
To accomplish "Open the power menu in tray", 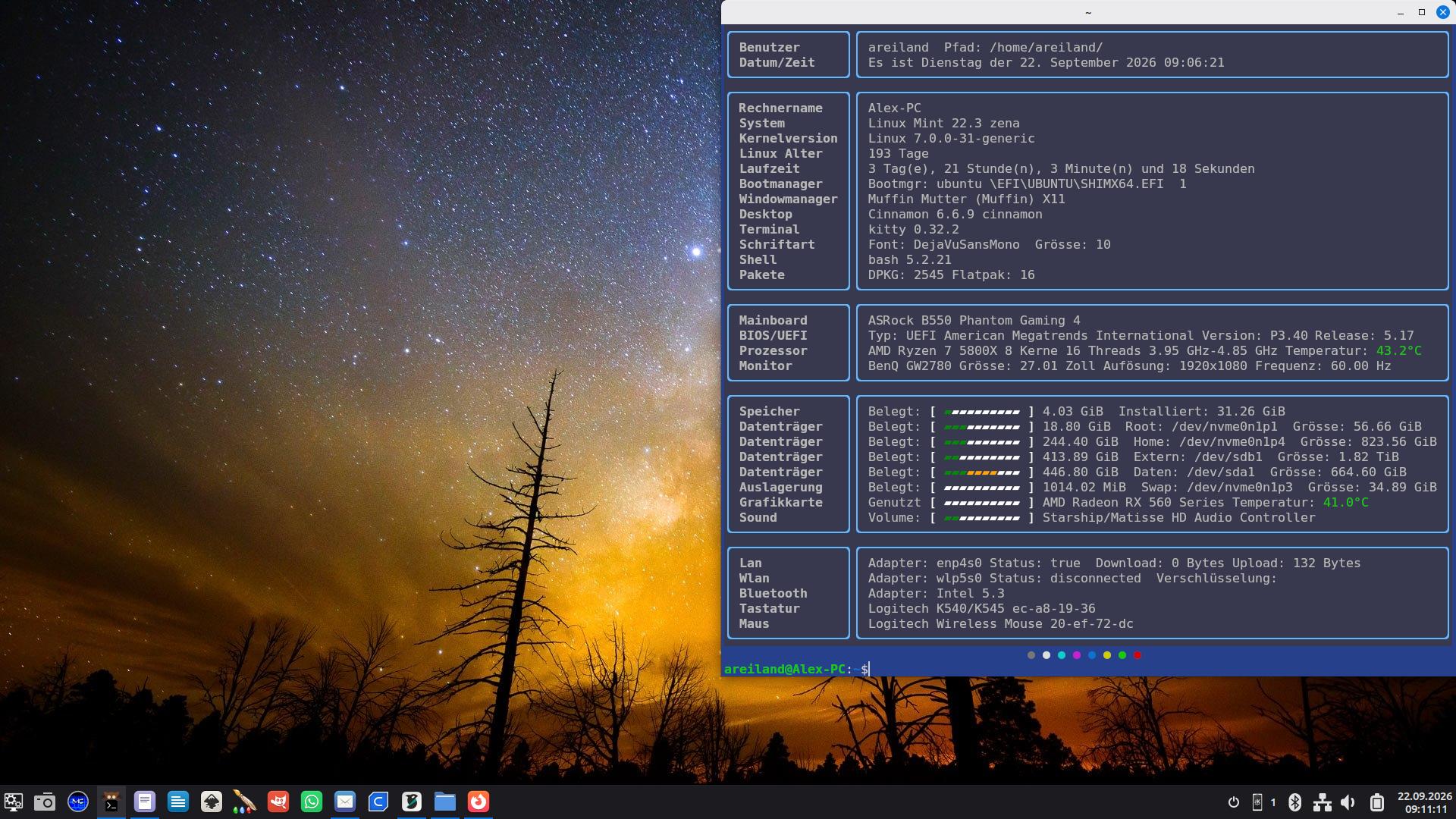I will [1234, 802].
